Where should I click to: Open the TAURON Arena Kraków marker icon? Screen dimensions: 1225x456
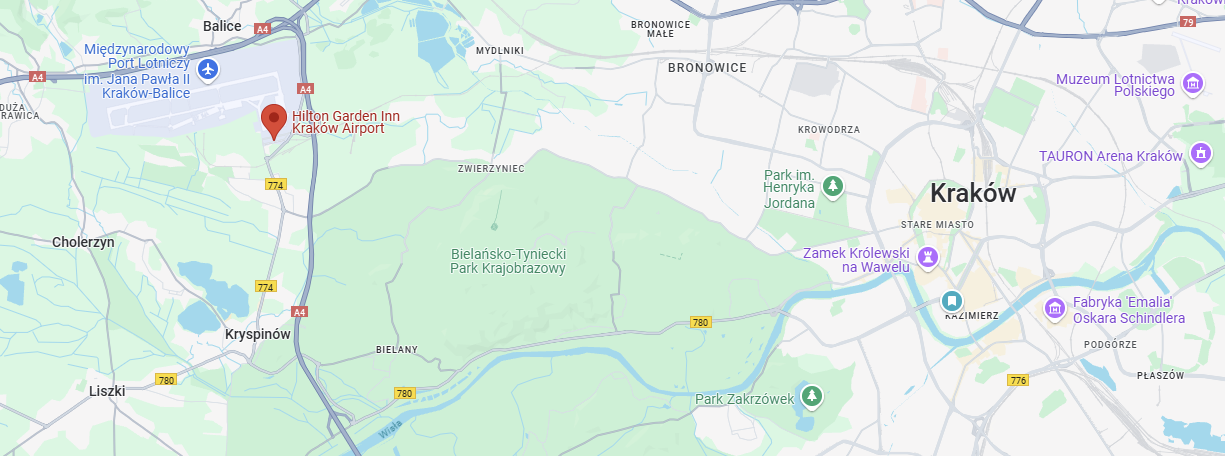click(x=1200, y=155)
